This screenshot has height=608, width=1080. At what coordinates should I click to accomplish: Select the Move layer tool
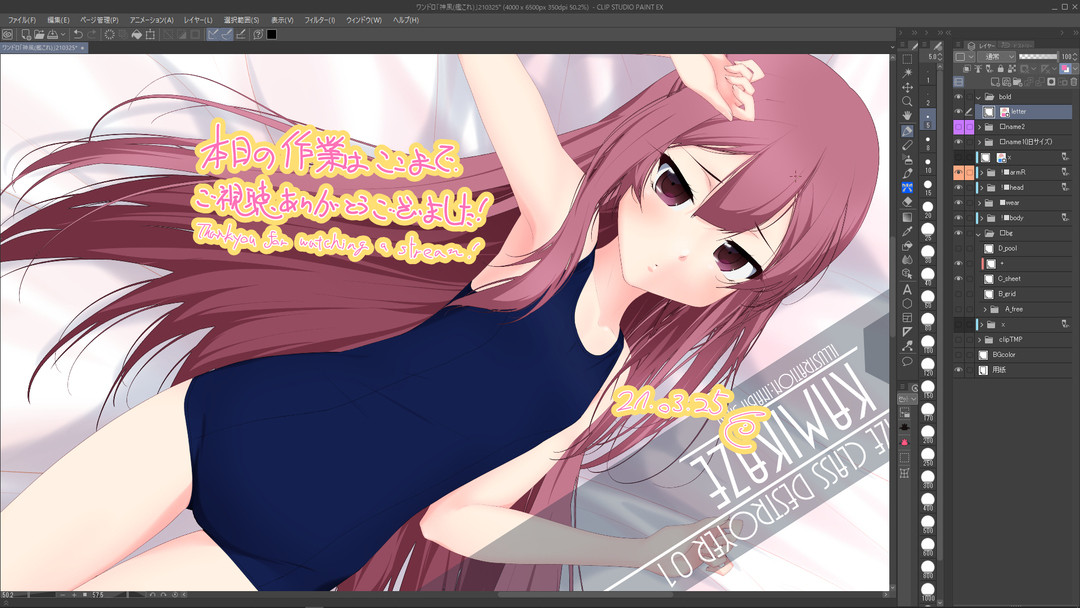(907, 87)
